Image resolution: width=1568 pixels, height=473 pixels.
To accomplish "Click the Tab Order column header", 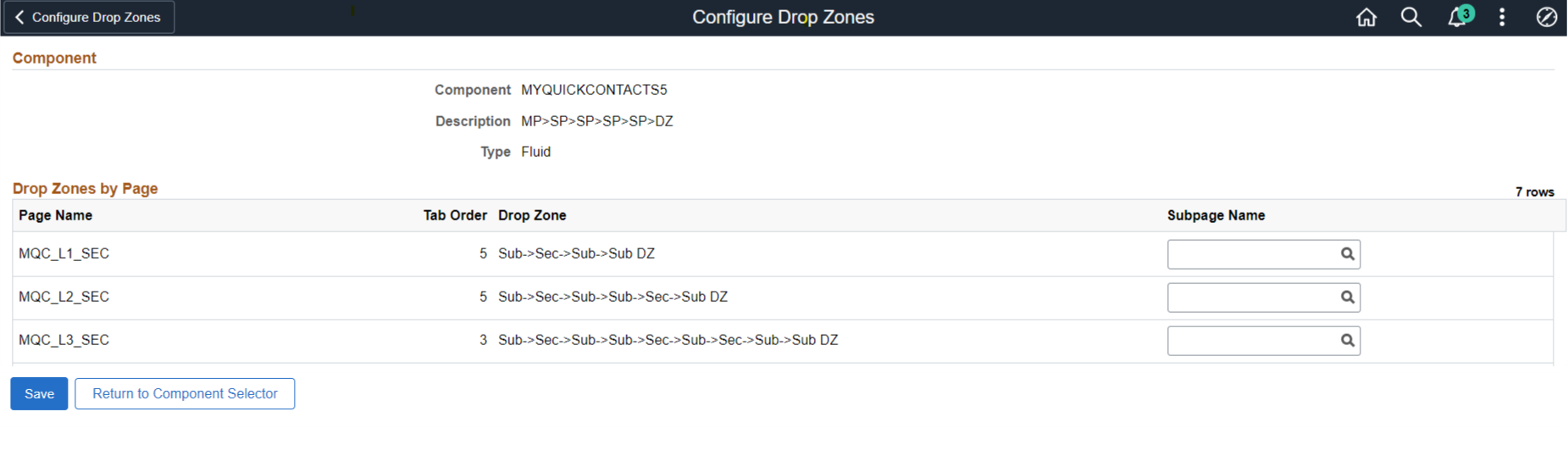I will [x=455, y=215].
